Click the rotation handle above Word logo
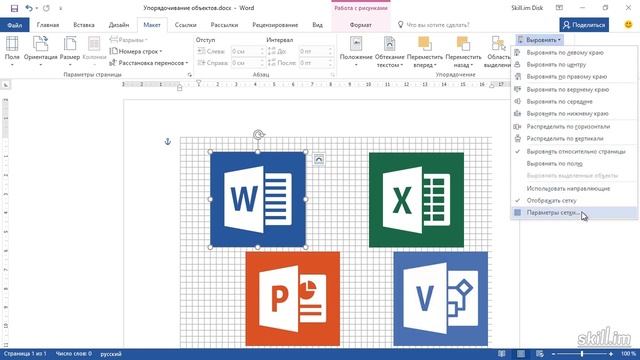Screen dimensions: 640x360 coord(258,135)
